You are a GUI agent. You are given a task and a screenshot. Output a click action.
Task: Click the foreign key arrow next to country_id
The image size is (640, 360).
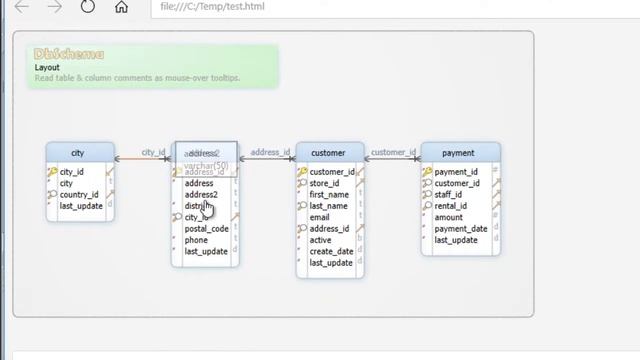click(x=110, y=194)
